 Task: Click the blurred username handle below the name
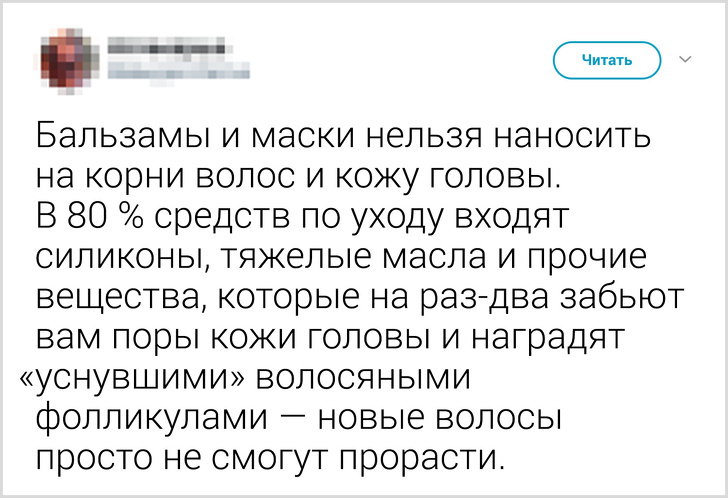click(176, 70)
